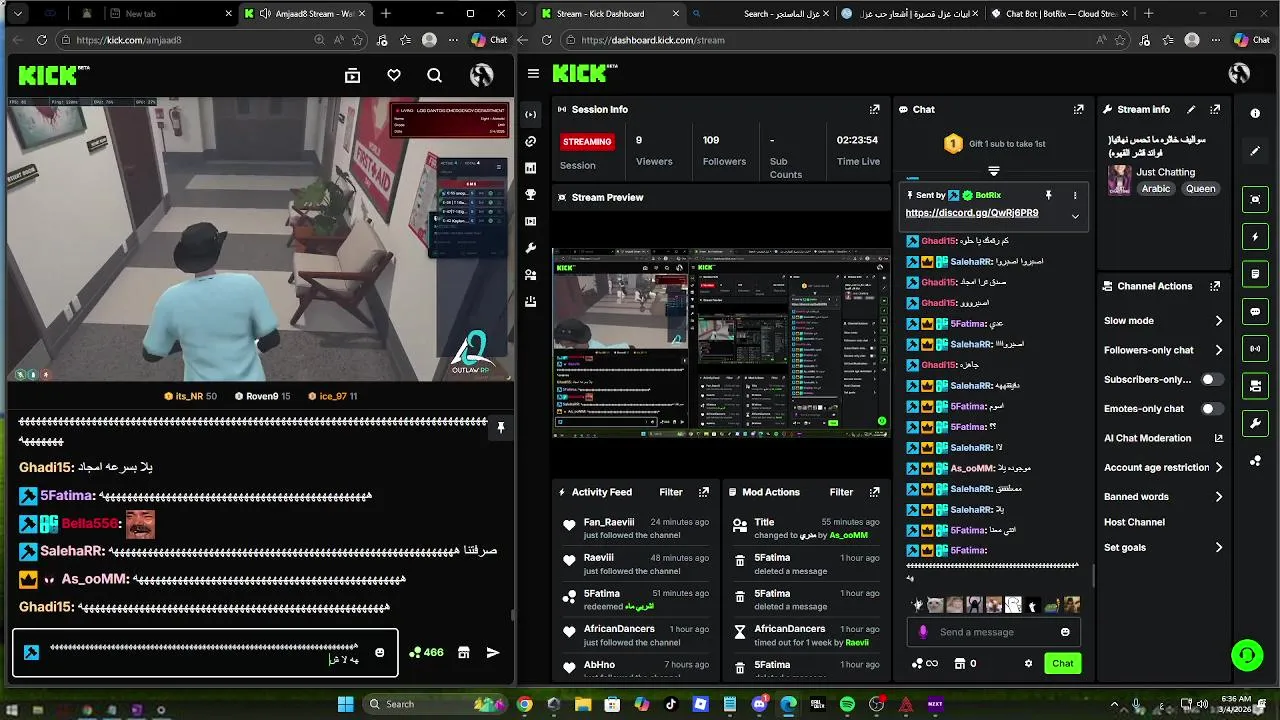Open the analytics bar chart sidebar icon
The image size is (1280, 720).
530,168
